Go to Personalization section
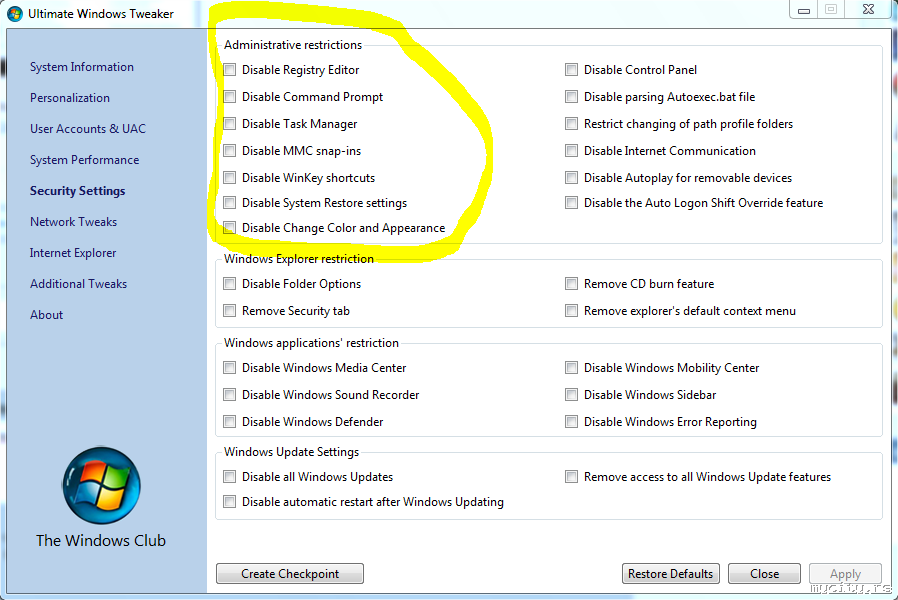The height and width of the screenshot is (600, 898). pyautogui.click(x=70, y=98)
